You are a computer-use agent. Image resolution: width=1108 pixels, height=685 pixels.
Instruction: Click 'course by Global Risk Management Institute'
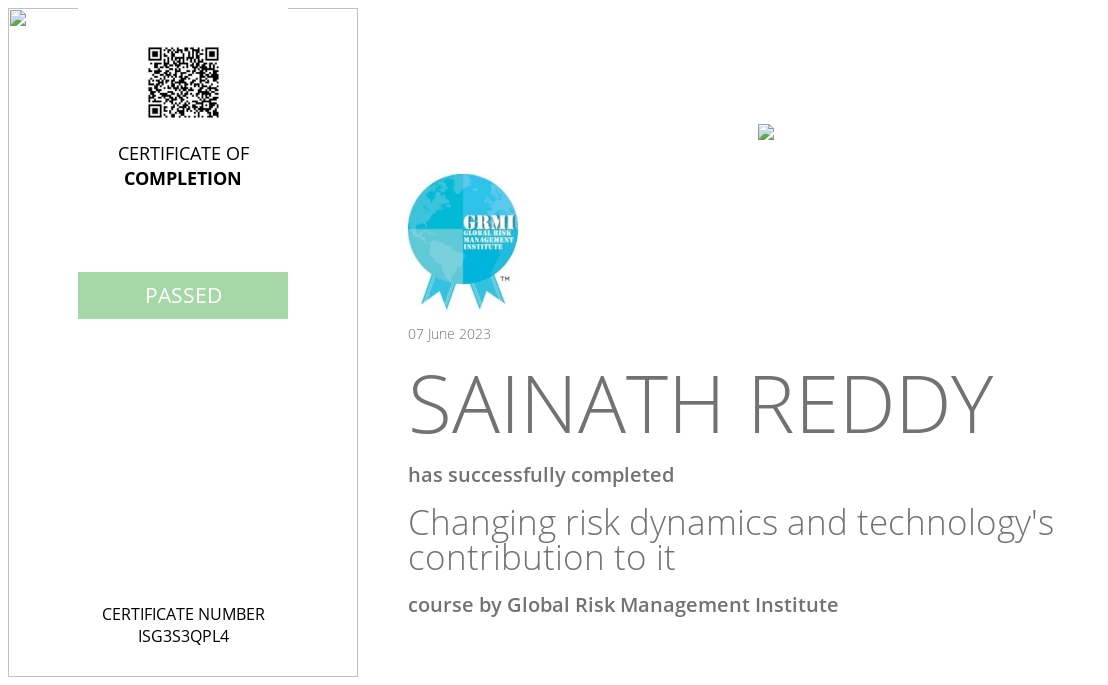(623, 605)
